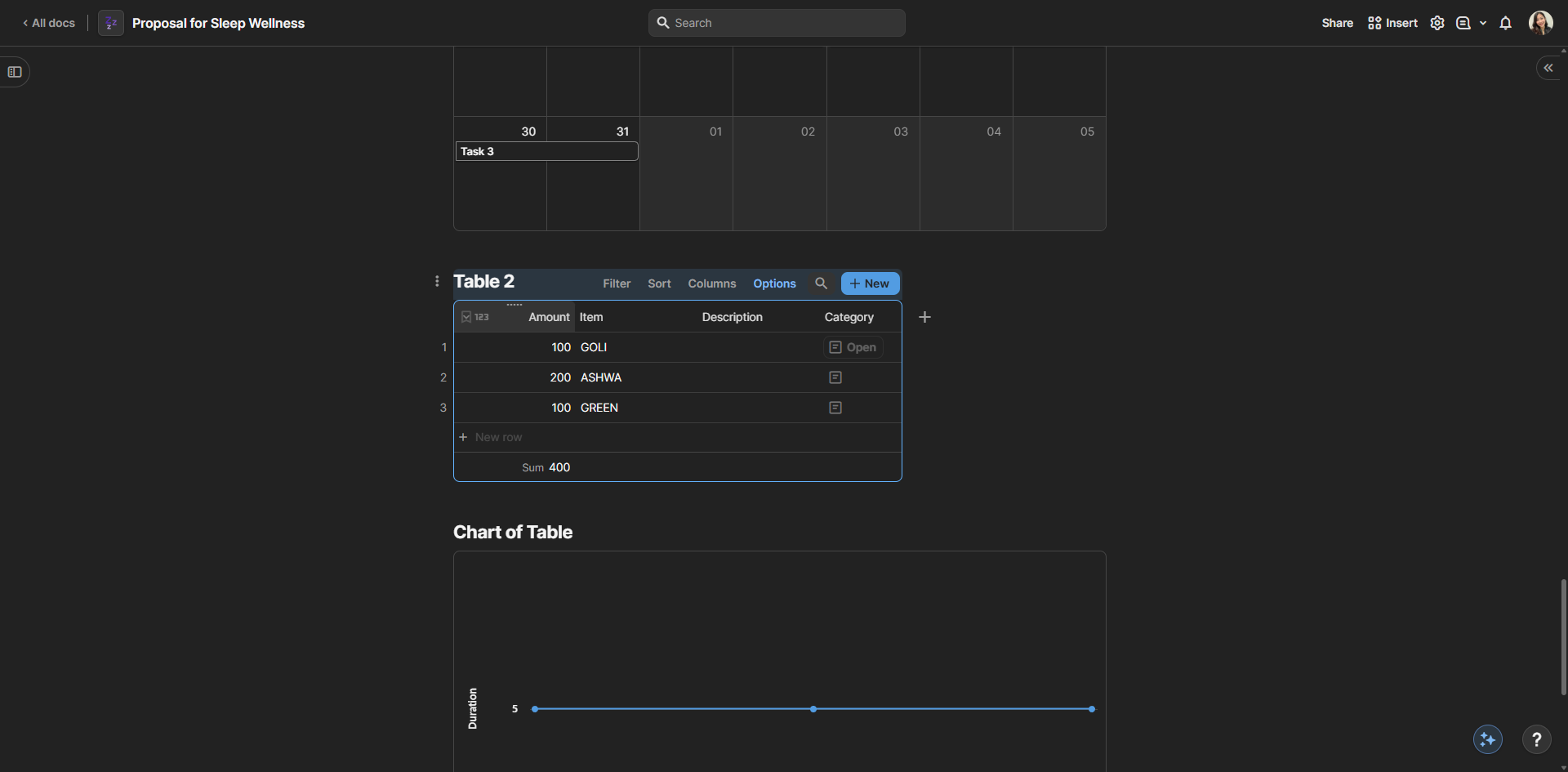Viewport: 1568px width, 772px height.
Task: Toggle the checkbox icon in Amount header
Action: (466, 317)
